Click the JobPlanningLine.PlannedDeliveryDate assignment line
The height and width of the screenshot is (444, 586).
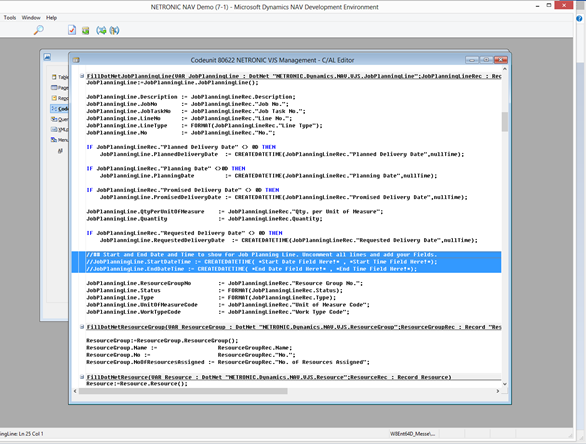tap(282, 154)
